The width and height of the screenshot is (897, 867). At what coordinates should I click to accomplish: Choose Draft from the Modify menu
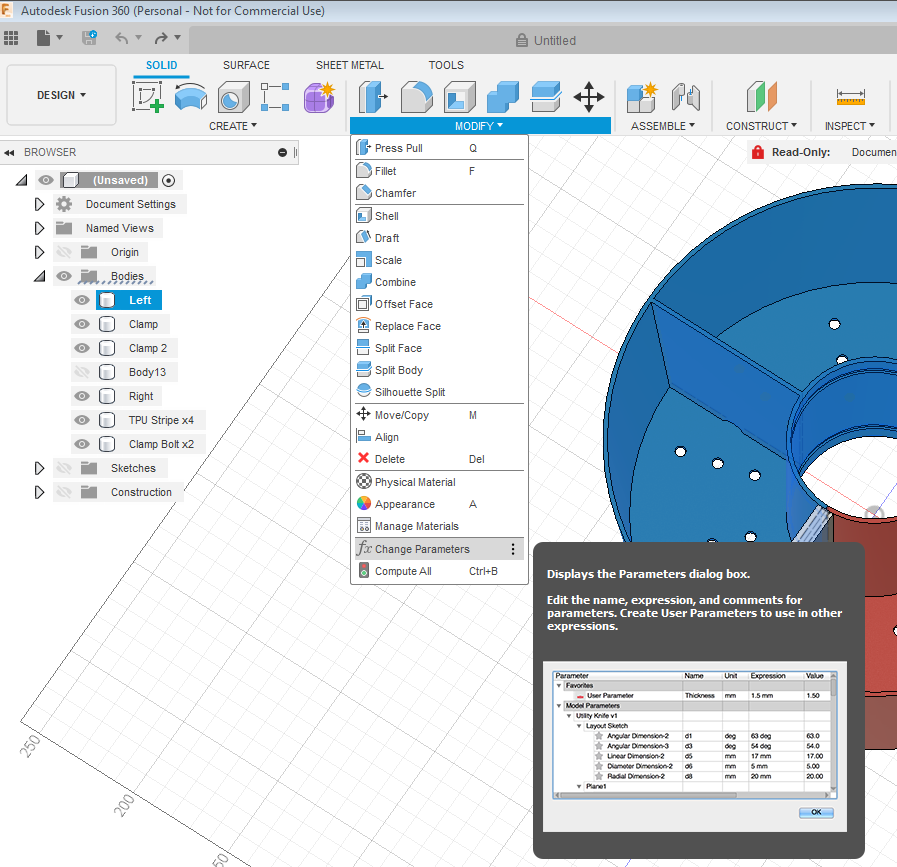pos(439,238)
